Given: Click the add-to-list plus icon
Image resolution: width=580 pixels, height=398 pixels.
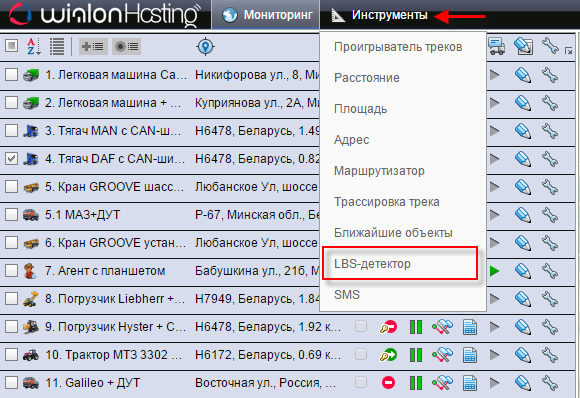Looking at the screenshot, I should pyautogui.click(x=93, y=47).
